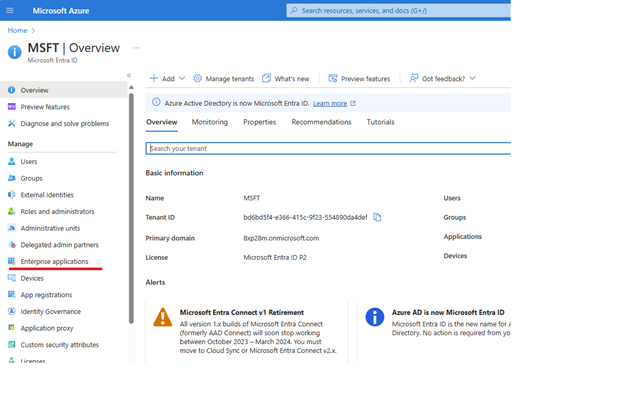
Task: Select the Overview icon in the sidebar
Action: click(x=12, y=90)
